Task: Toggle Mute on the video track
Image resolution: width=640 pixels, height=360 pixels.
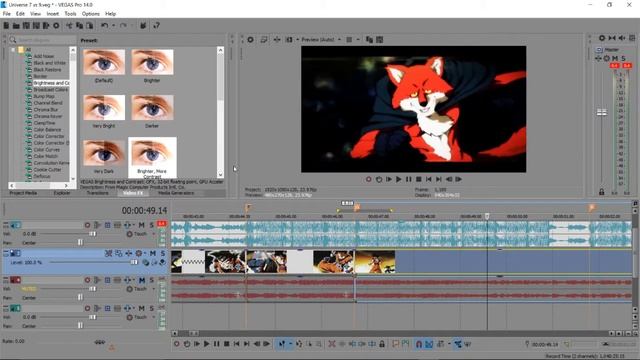Action: (153, 253)
